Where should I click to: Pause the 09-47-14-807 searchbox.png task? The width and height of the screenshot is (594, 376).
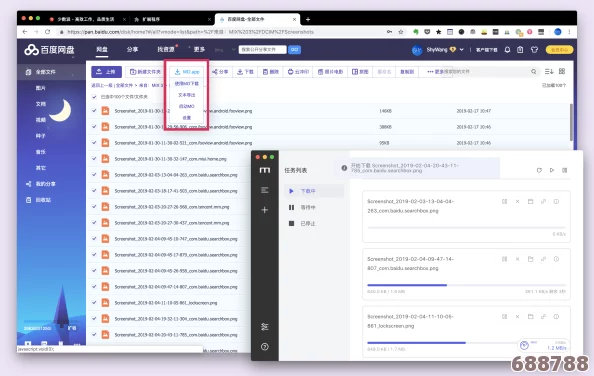tap(504, 259)
